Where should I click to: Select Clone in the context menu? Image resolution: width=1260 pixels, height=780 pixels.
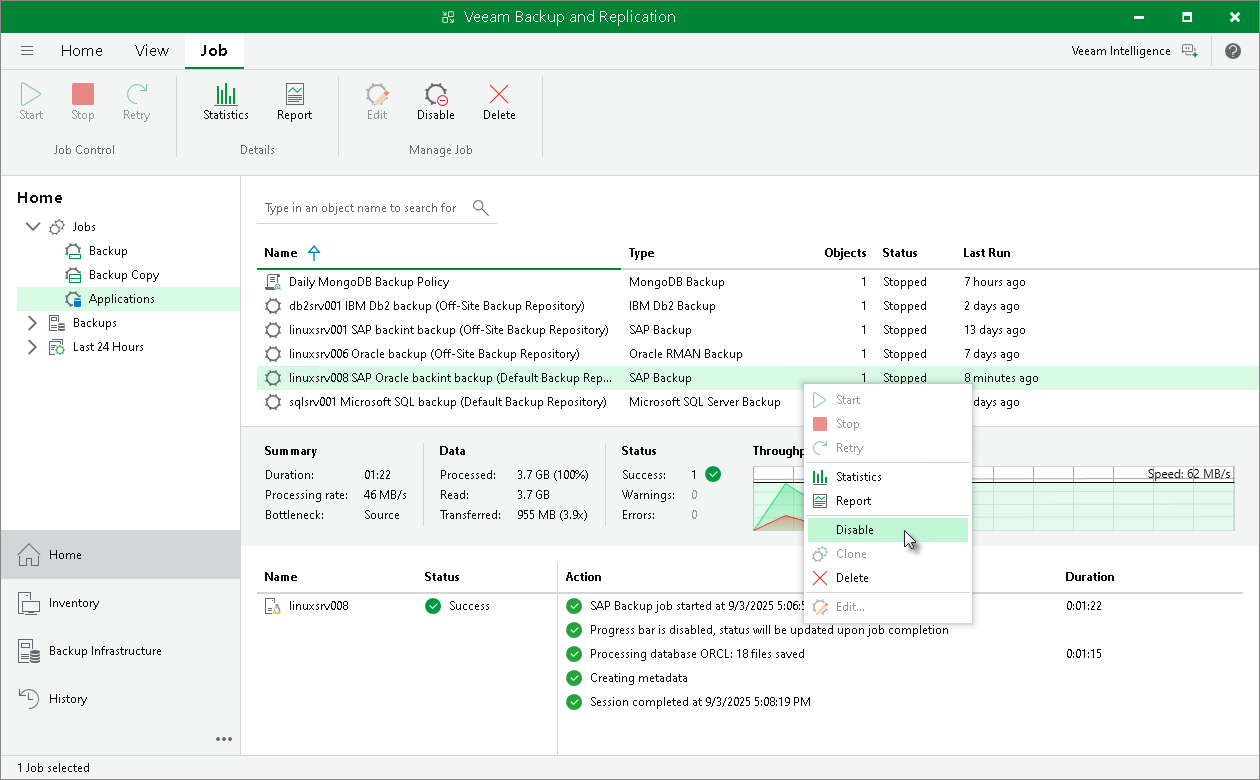pyautogui.click(x=850, y=553)
